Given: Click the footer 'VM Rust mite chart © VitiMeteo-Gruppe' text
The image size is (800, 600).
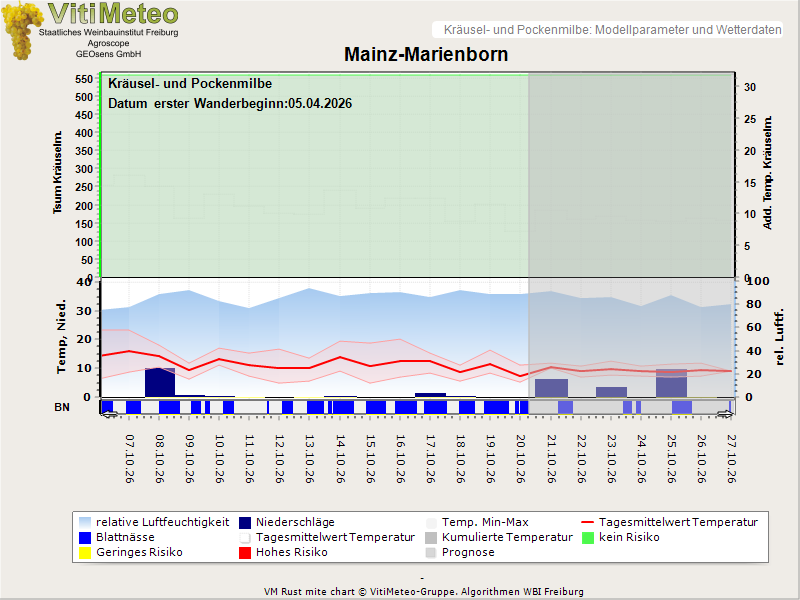Looking at the screenshot, I should click(361, 592).
